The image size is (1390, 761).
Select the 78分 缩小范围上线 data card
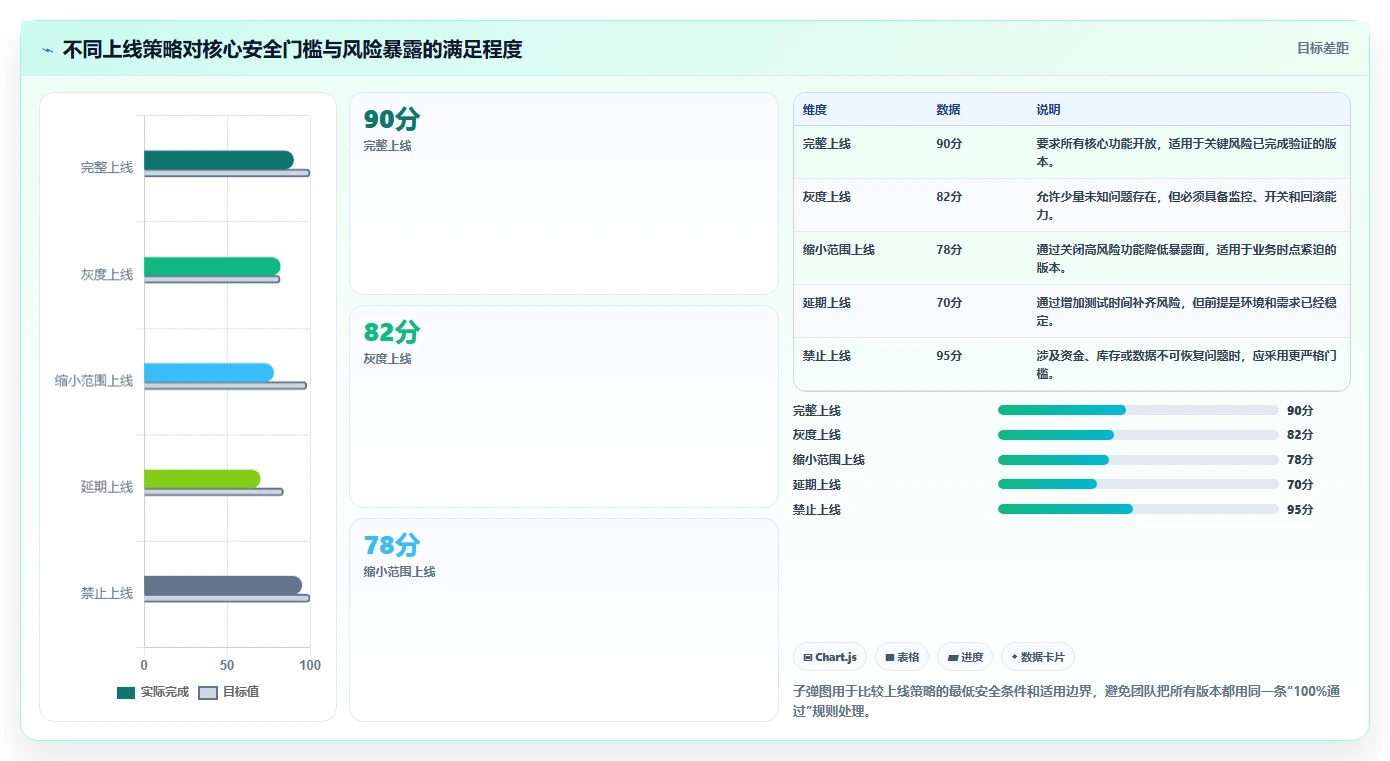[x=564, y=620]
